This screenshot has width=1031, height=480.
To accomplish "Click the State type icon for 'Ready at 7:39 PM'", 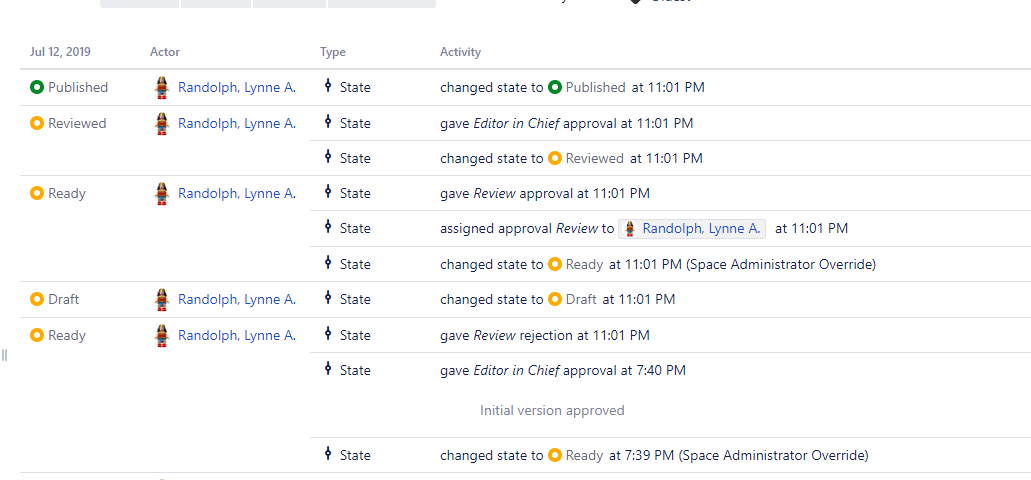I will [x=328, y=453].
